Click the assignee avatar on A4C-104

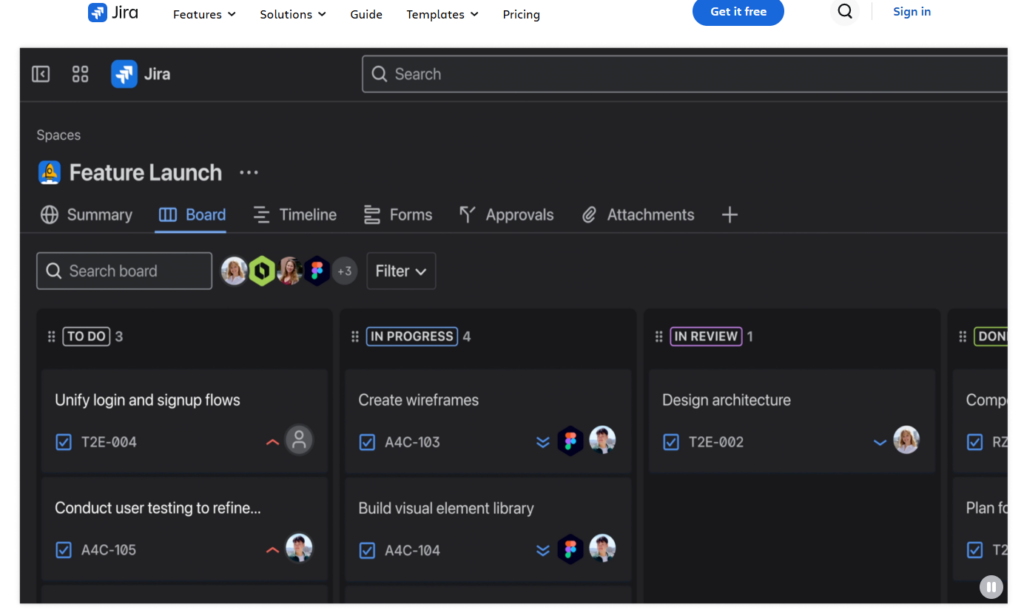click(x=602, y=549)
